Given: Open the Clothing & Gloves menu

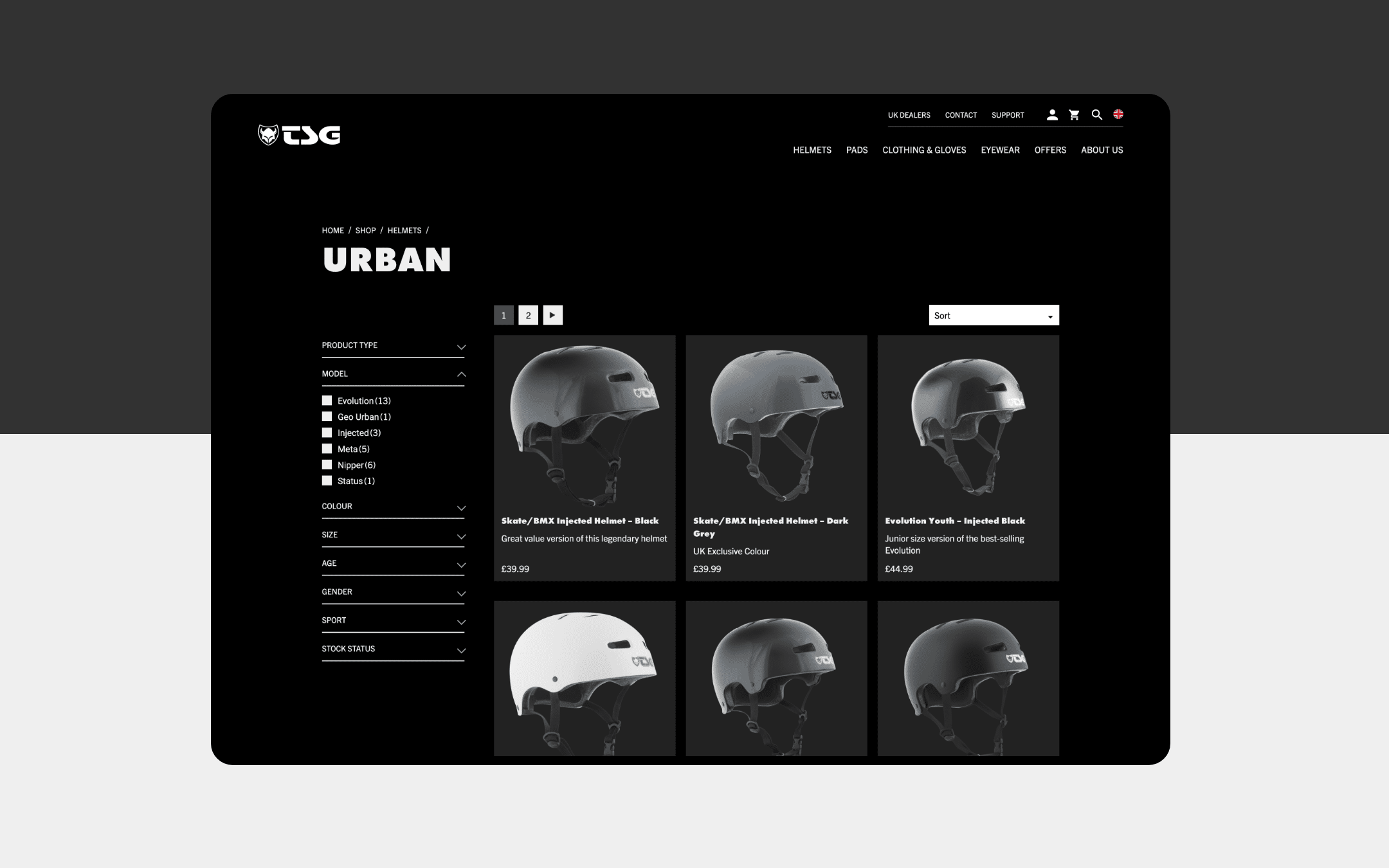Looking at the screenshot, I should click(924, 150).
